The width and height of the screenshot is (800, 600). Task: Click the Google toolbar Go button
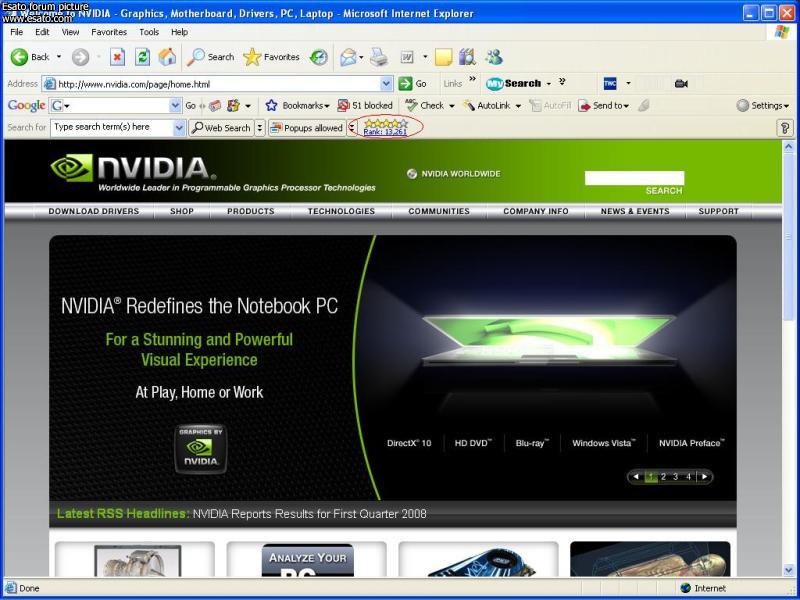coord(190,106)
